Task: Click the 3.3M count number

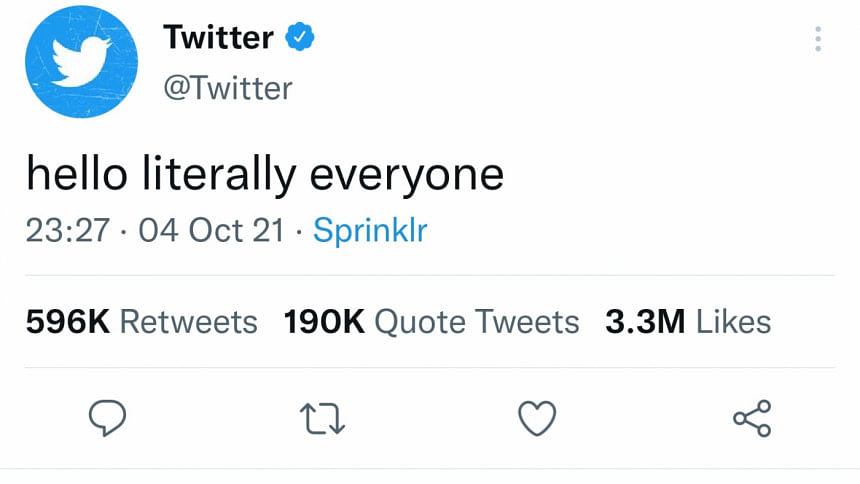Action: coord(645,322)
